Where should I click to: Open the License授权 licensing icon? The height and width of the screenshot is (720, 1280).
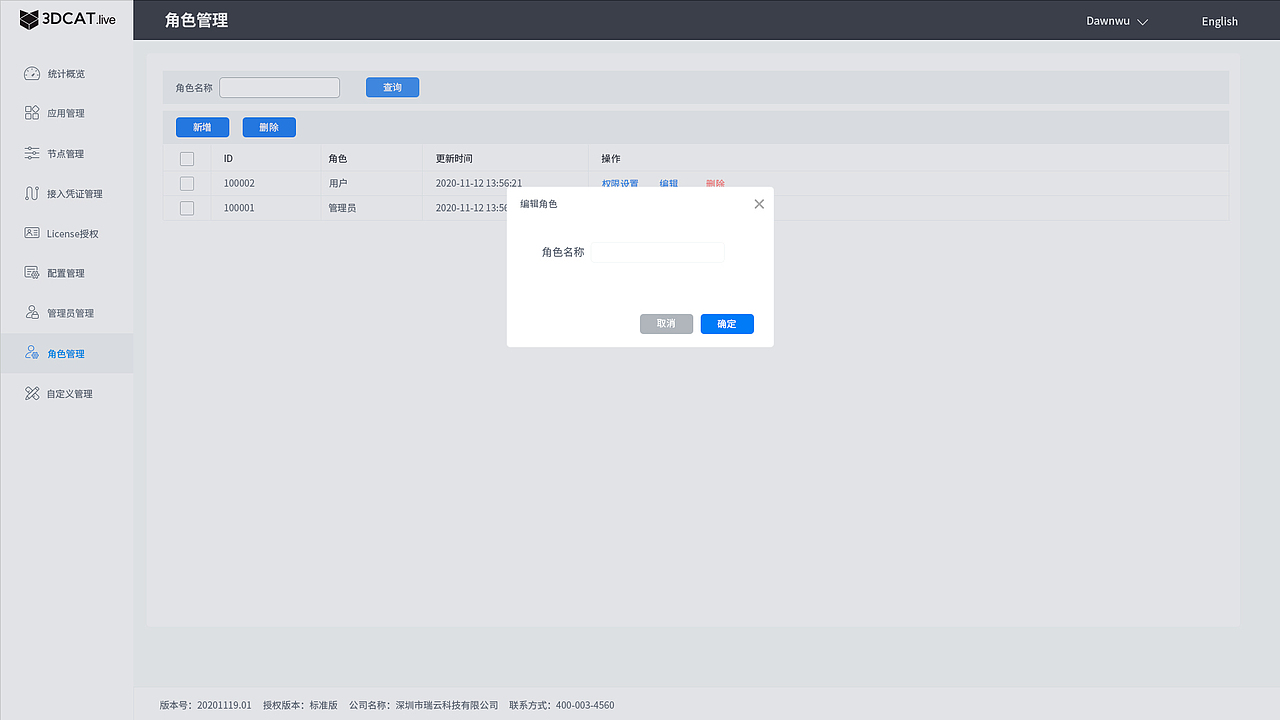click(x=33, y=233)
